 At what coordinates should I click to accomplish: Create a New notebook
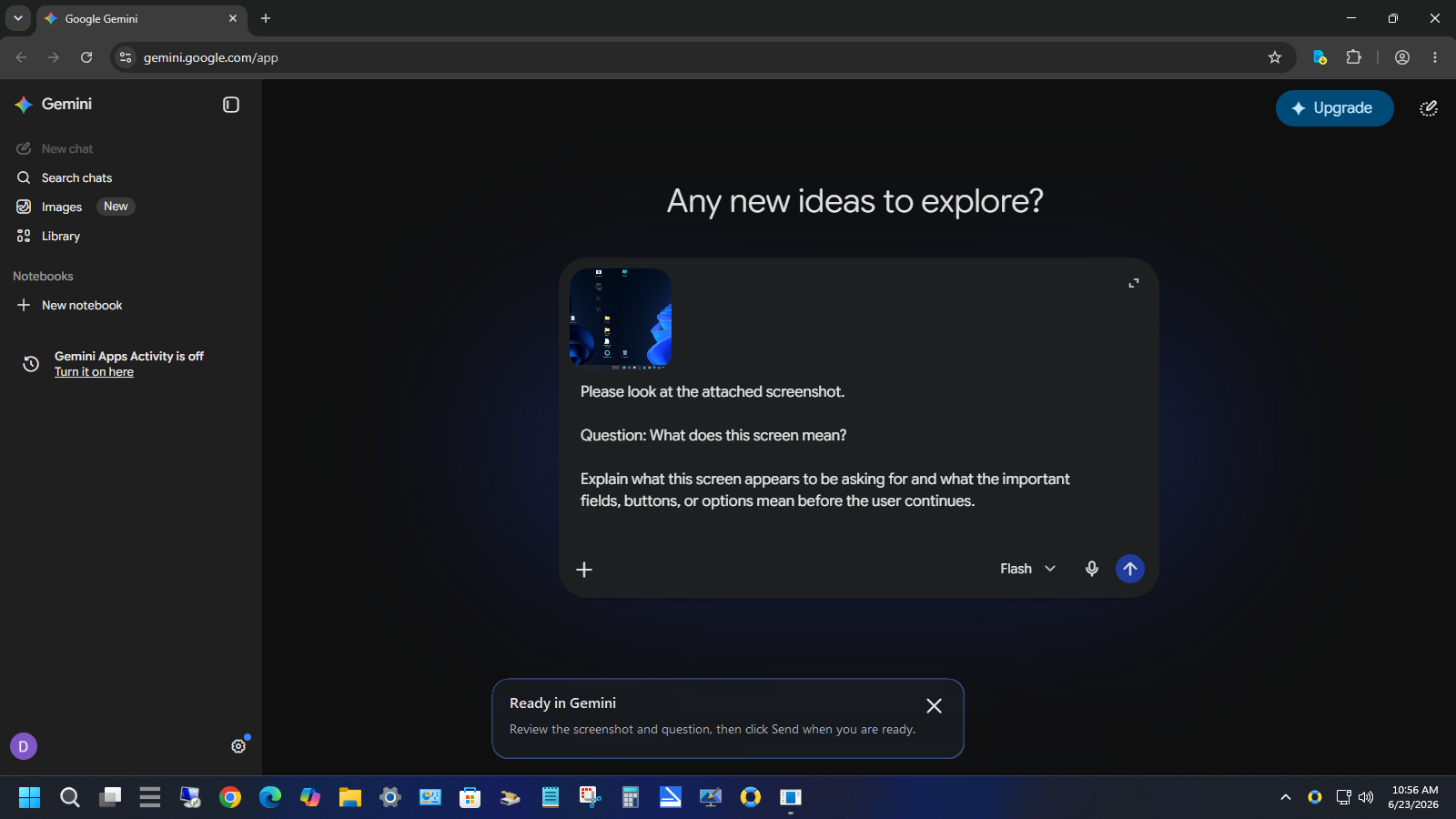69,305
